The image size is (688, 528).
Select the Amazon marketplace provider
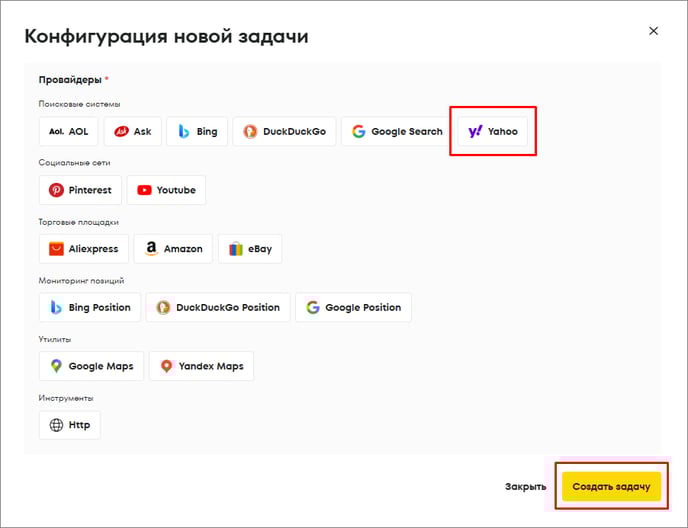point(173,249)
